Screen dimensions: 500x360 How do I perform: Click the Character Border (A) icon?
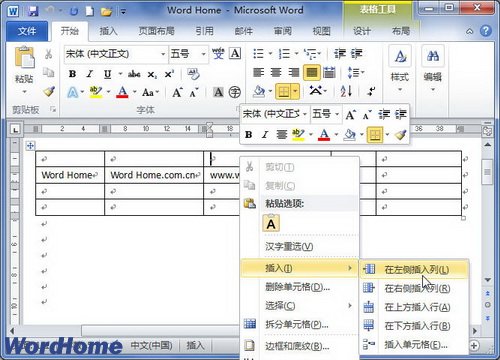click(x=235, y=53)
